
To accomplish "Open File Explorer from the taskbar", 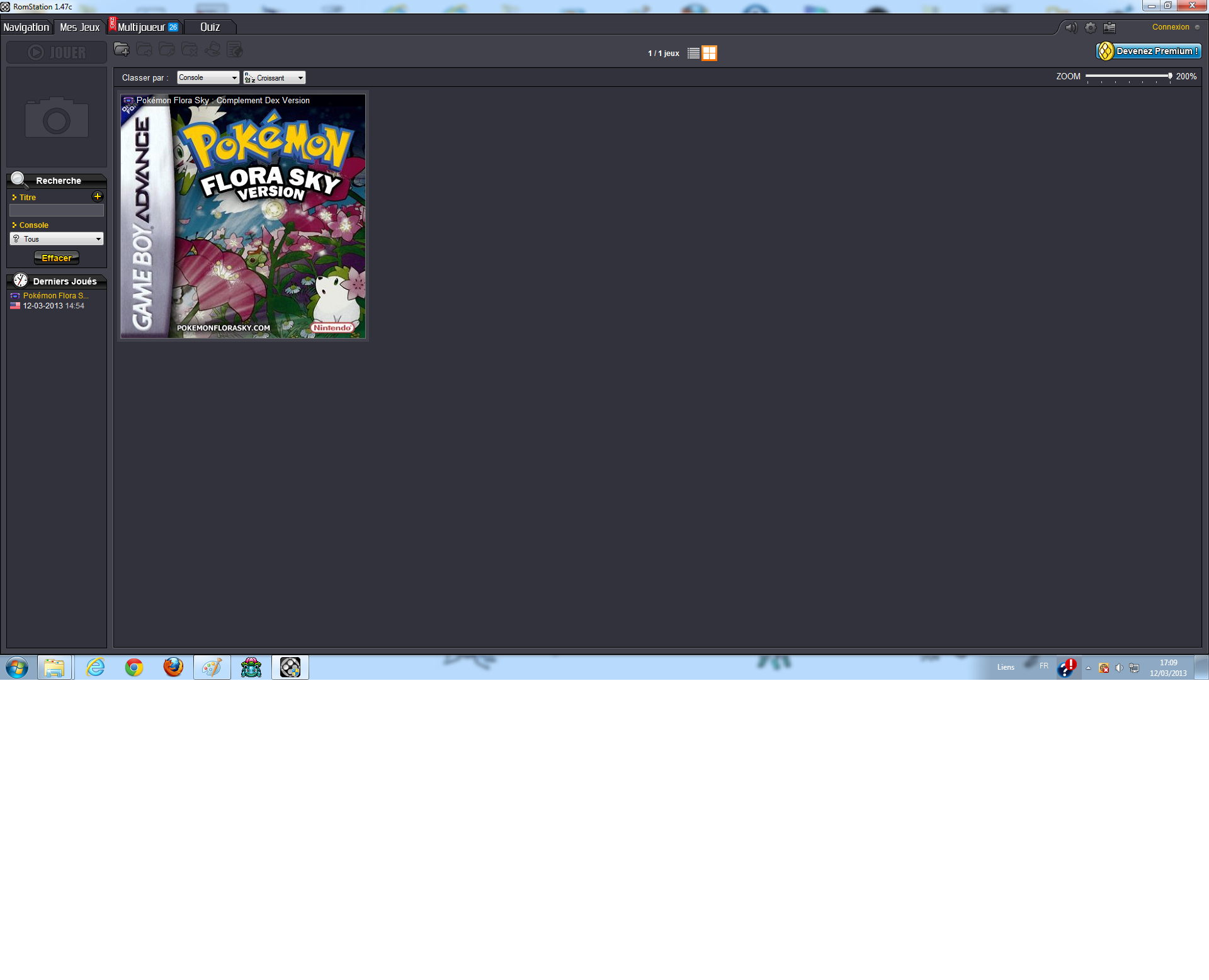I will [54, 667].
